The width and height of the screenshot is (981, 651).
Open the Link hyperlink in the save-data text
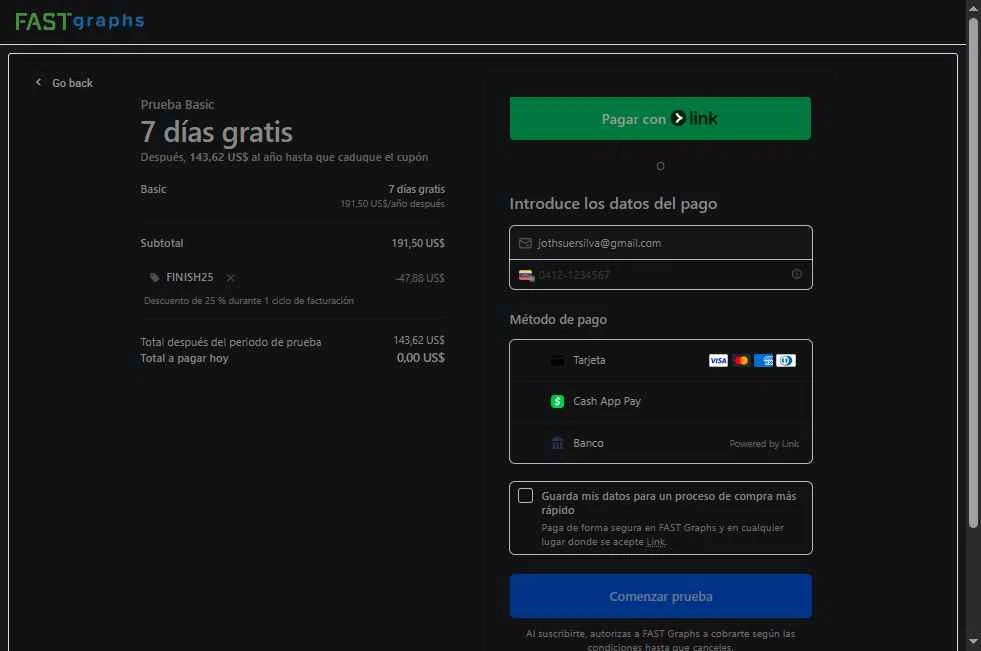(x=656, y=542)
